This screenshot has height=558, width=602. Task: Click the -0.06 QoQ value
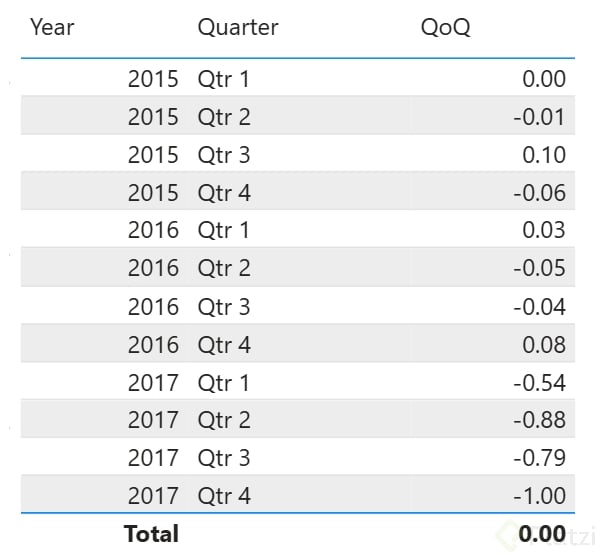540,193
